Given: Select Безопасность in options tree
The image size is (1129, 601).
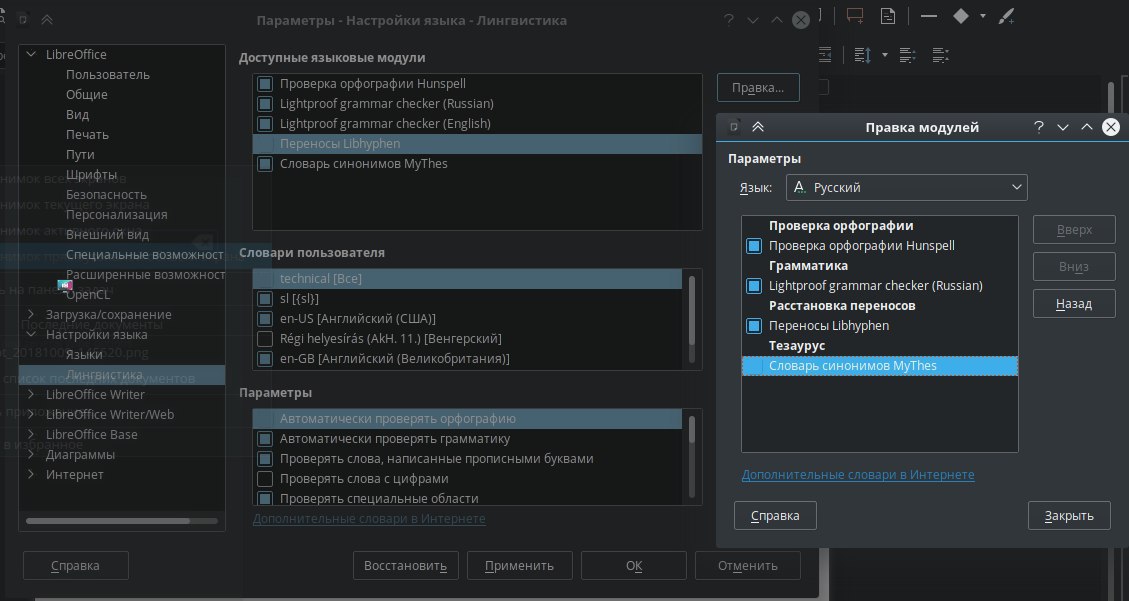Looking at the screenshot, I should [107, 194].
